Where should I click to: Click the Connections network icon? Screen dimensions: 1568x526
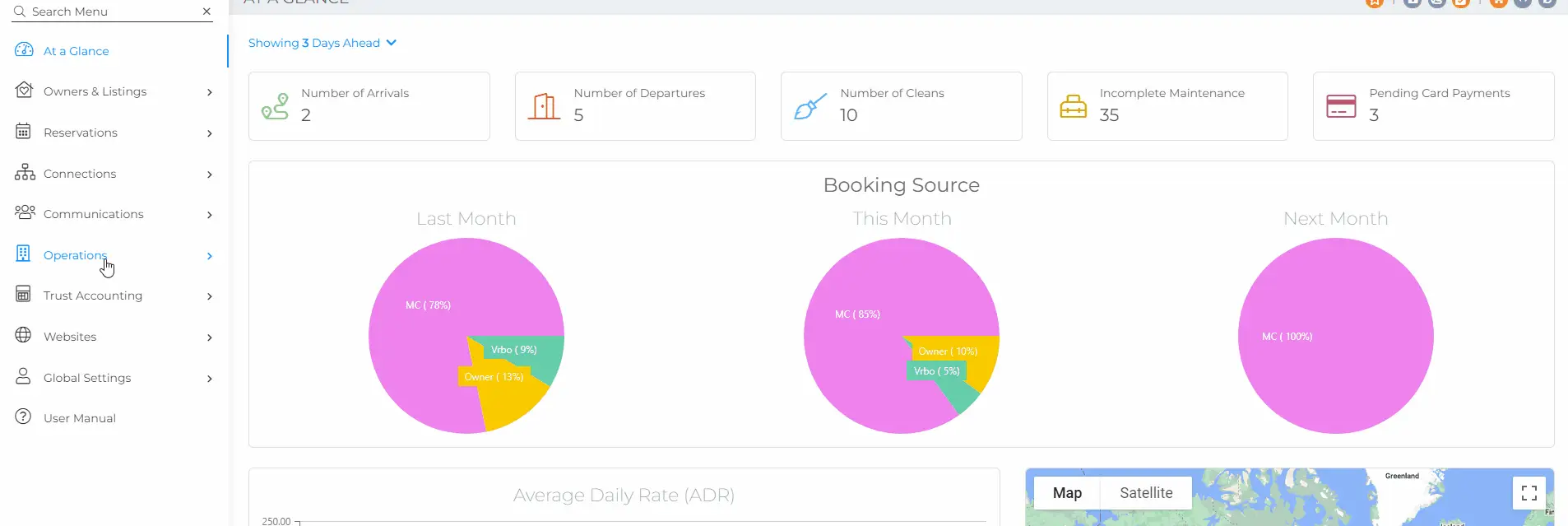(x=25, y=173)
